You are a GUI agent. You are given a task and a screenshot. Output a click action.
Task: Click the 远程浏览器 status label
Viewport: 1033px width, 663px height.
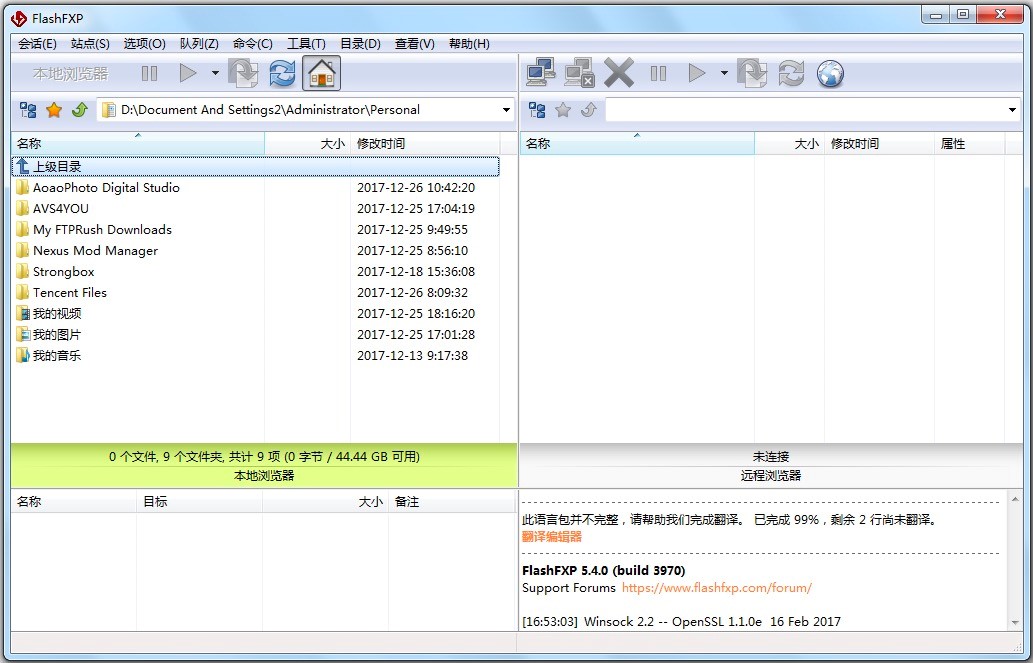(x=770, y=476)
